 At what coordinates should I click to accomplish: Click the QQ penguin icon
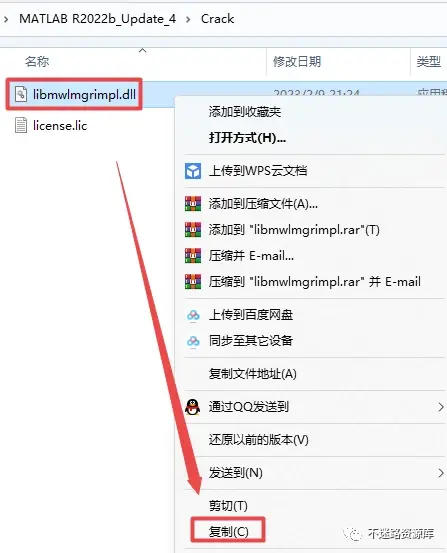pyautogui.click(x=193, y=407)
